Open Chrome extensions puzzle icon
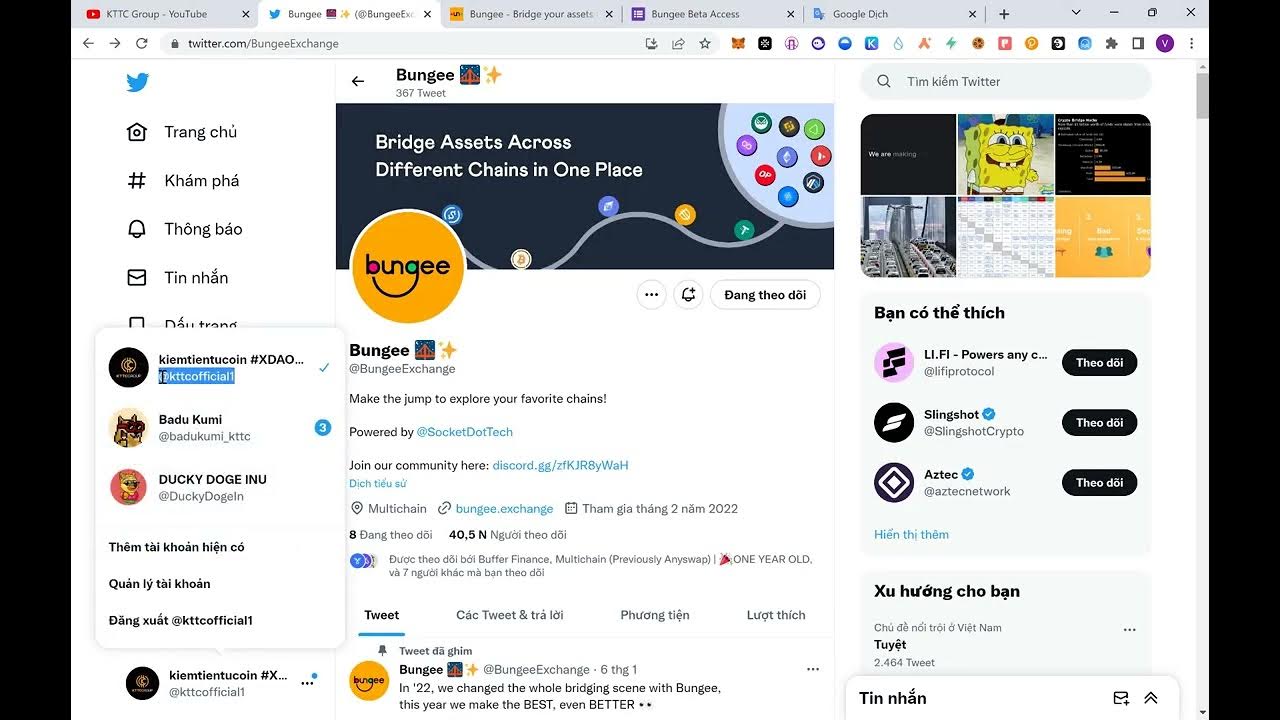The image size is (1280, 720). point(1111,43)
